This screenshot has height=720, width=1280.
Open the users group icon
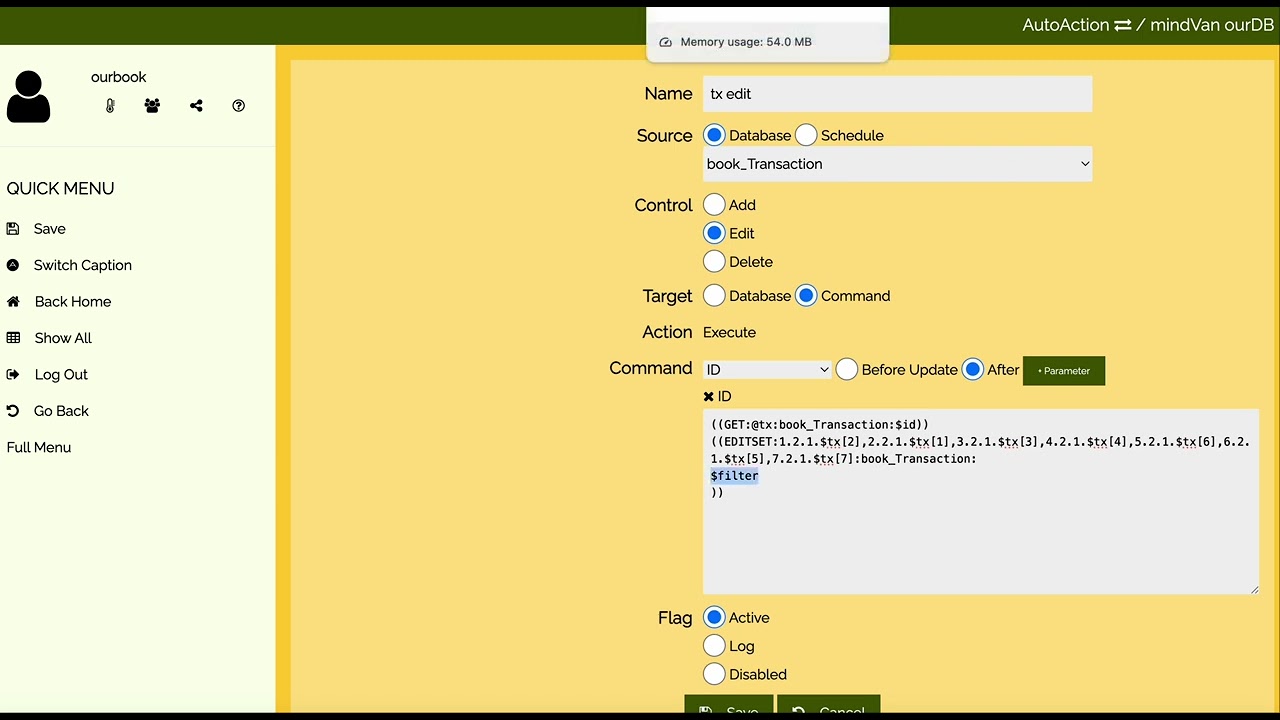[152, 106]
